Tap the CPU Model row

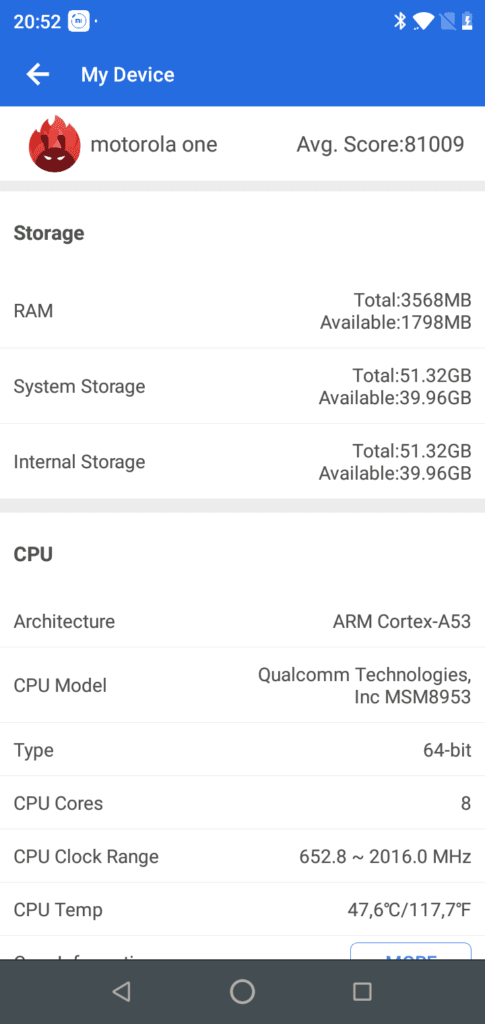242,685
